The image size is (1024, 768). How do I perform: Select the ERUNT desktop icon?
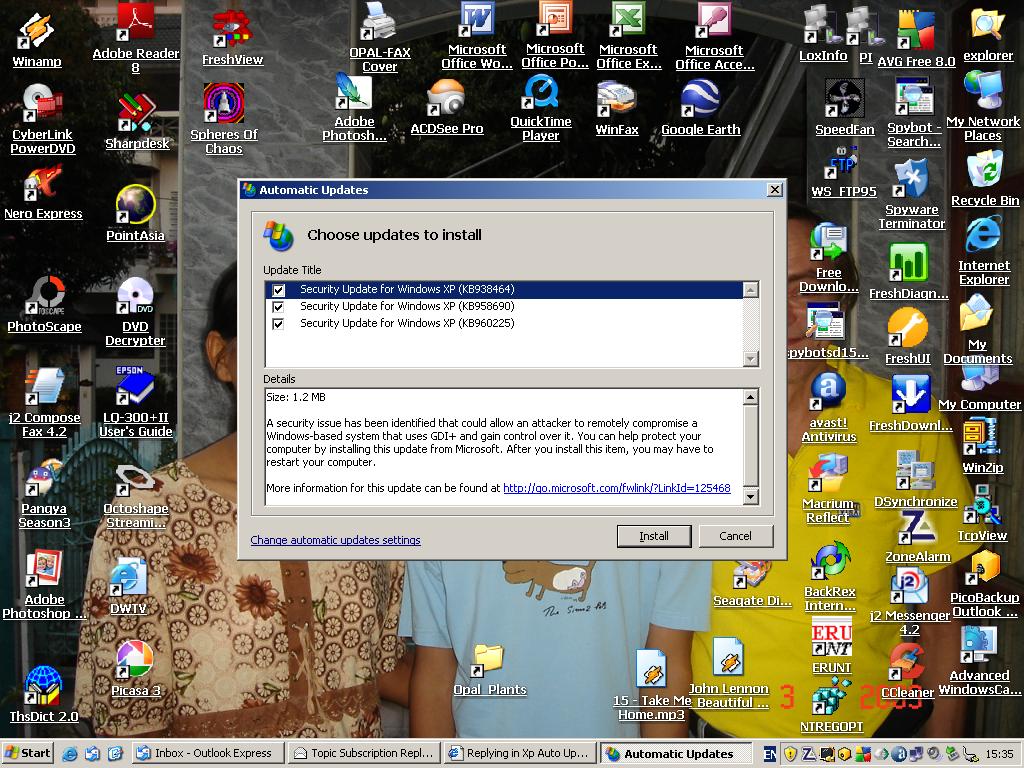tap(831, 647)
